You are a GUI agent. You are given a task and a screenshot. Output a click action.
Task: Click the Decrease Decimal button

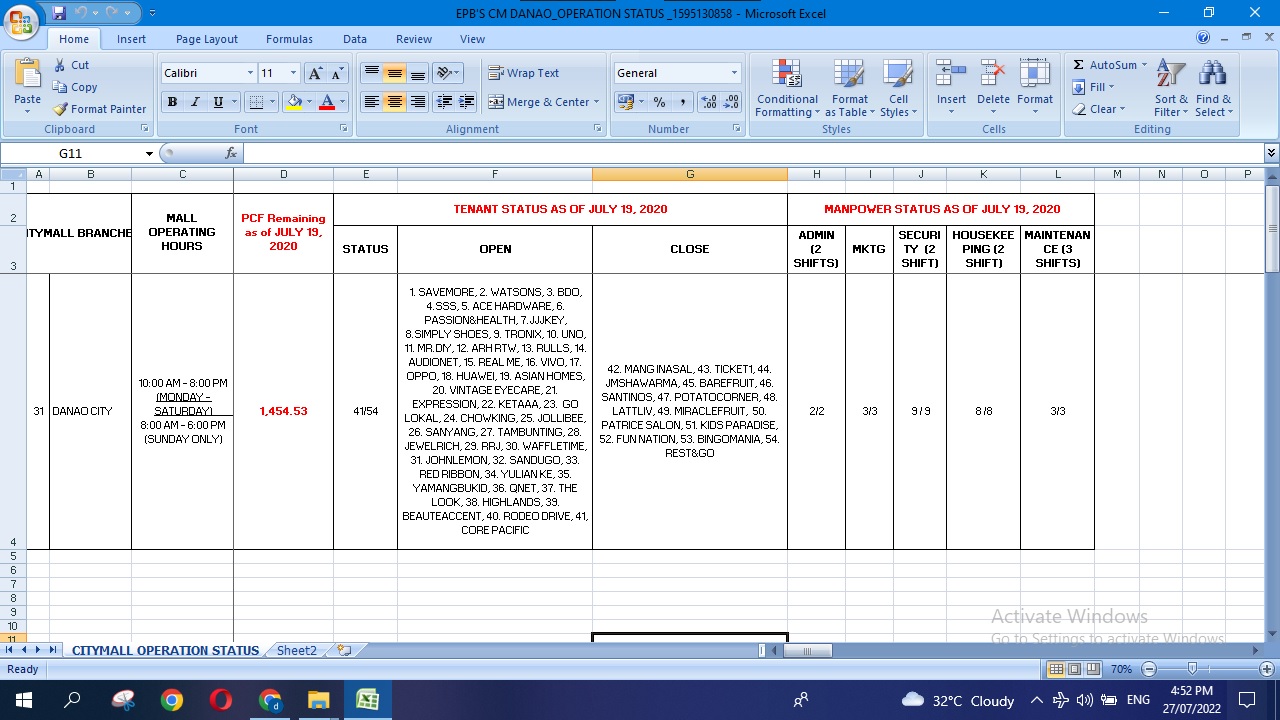[731, 102]
